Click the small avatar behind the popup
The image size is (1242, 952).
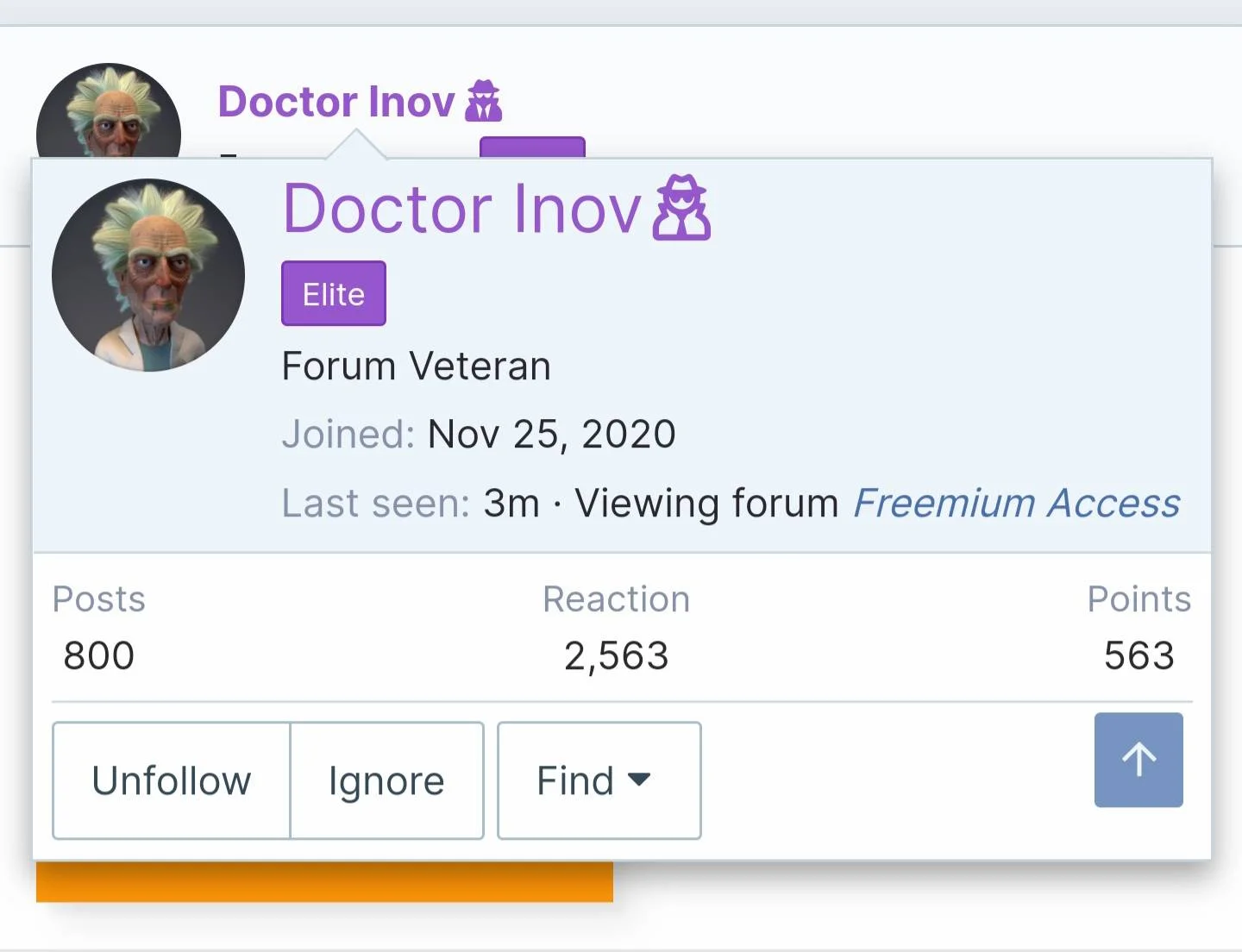coord(109,110)
